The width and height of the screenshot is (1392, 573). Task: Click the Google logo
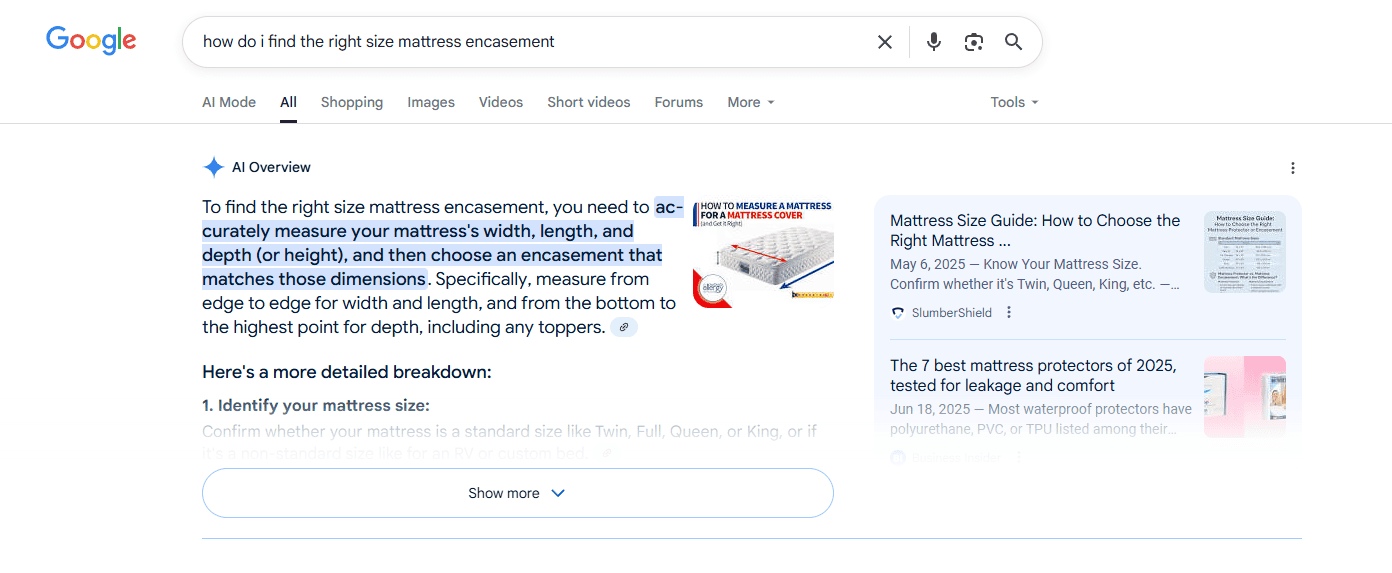[x=91, y=41]
